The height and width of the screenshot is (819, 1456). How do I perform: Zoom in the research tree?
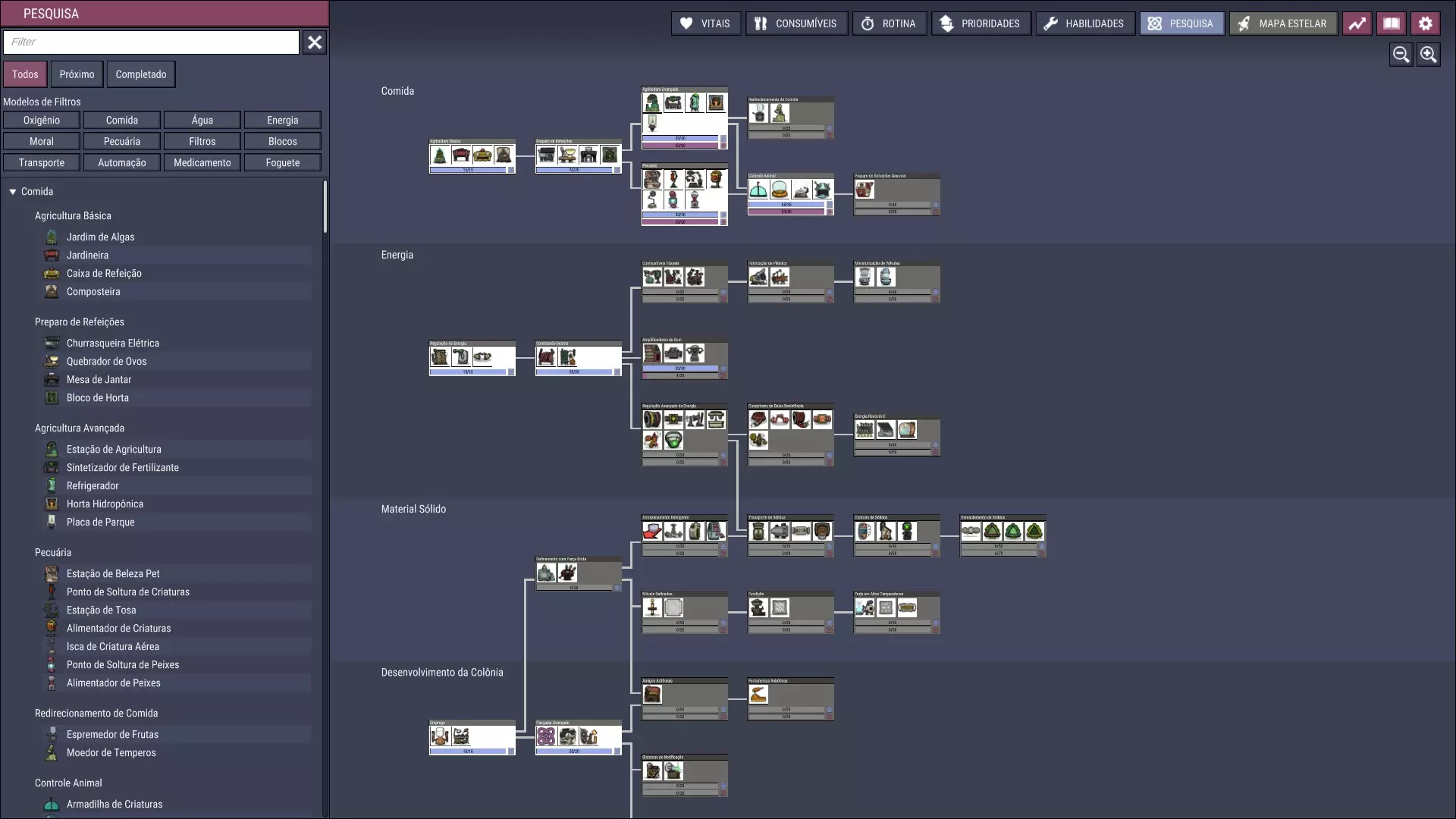1428,55
